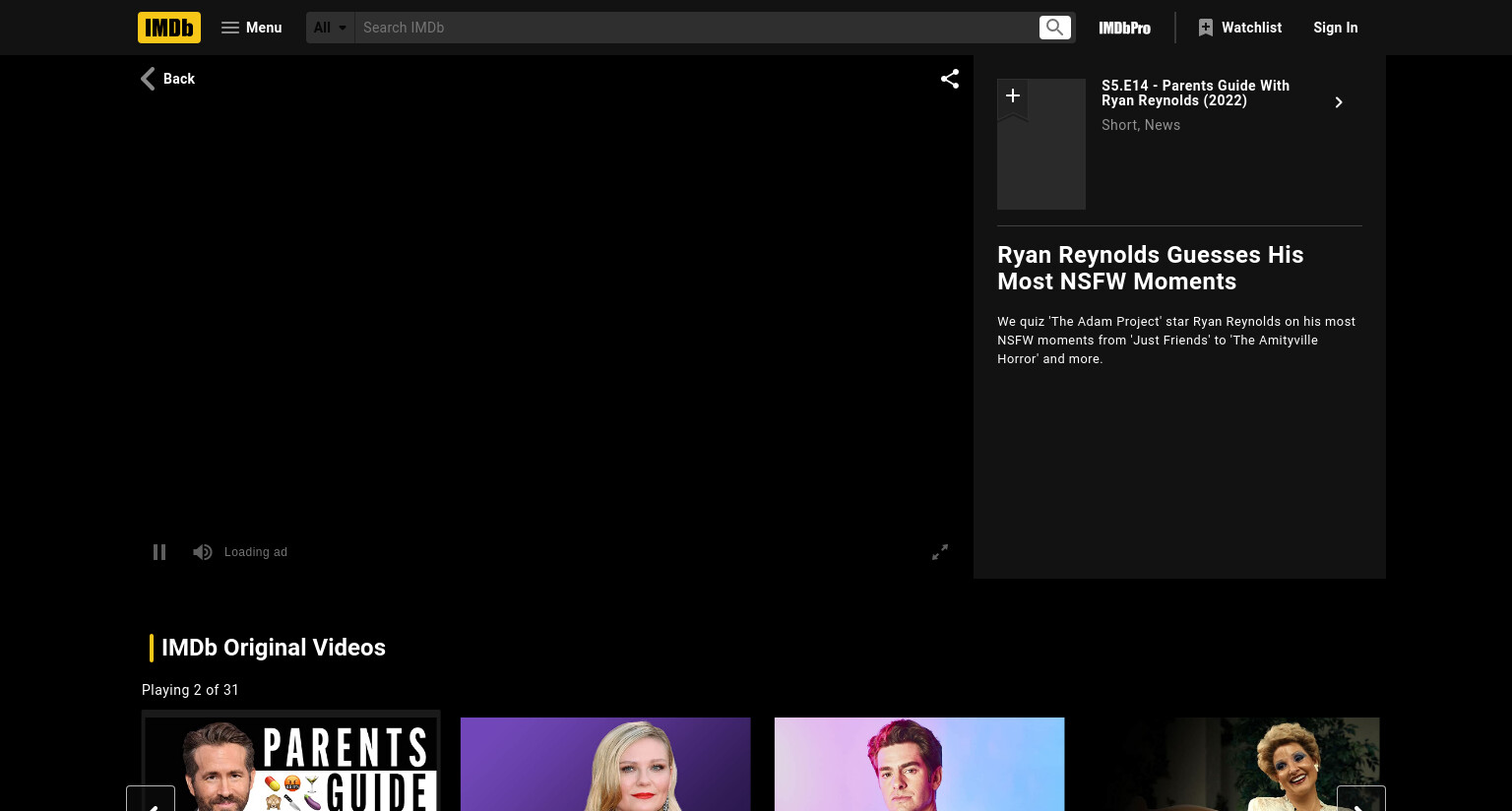Pause the video playback
The height and width of the screenshot is (811, 1512).
(x=159, y=552)
